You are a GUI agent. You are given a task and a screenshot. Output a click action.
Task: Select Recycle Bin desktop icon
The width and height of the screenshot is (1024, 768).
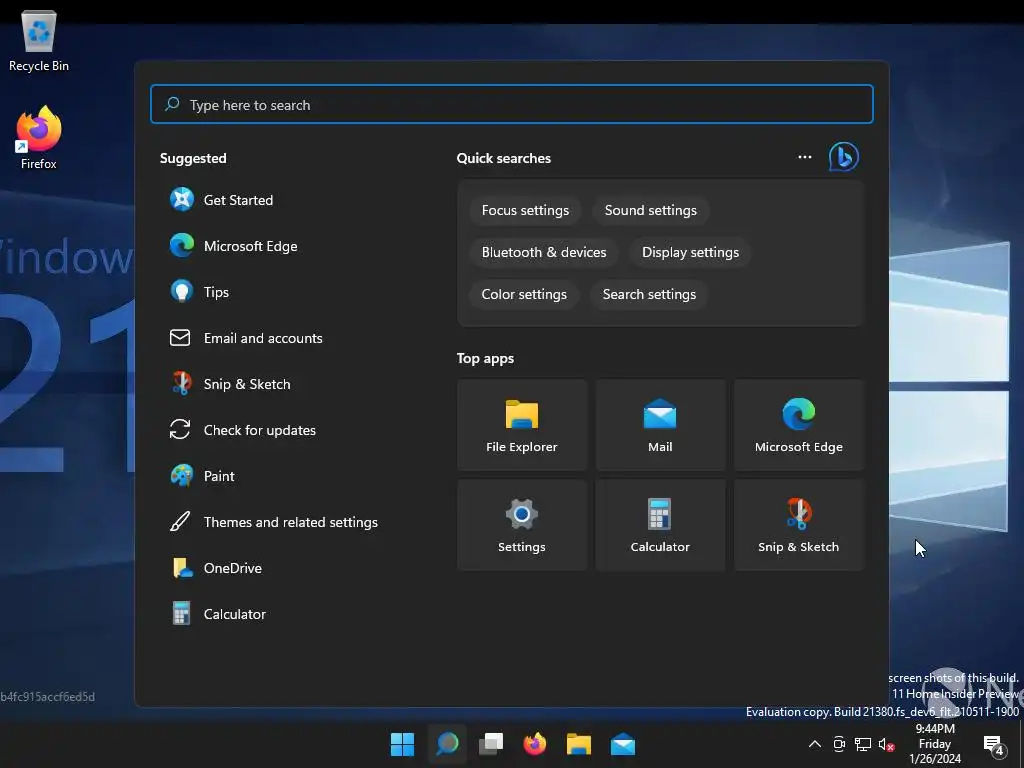(39, 41)
